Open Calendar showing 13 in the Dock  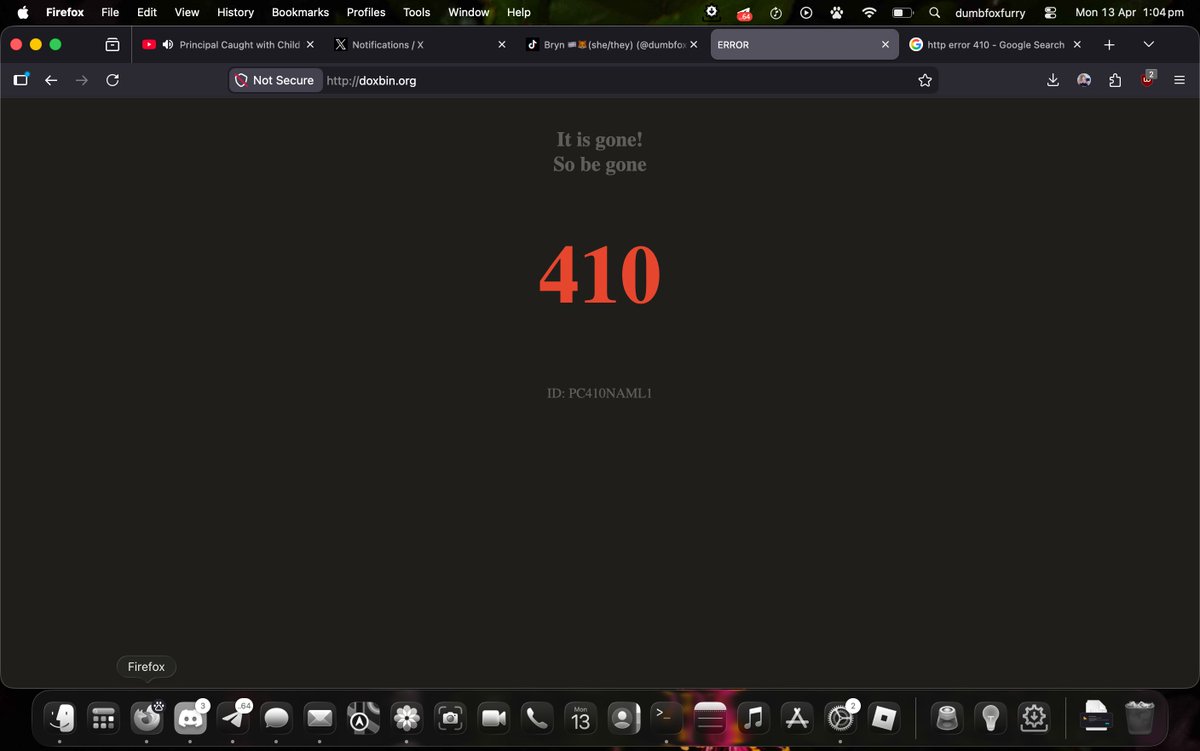click(x=580, y=717)
